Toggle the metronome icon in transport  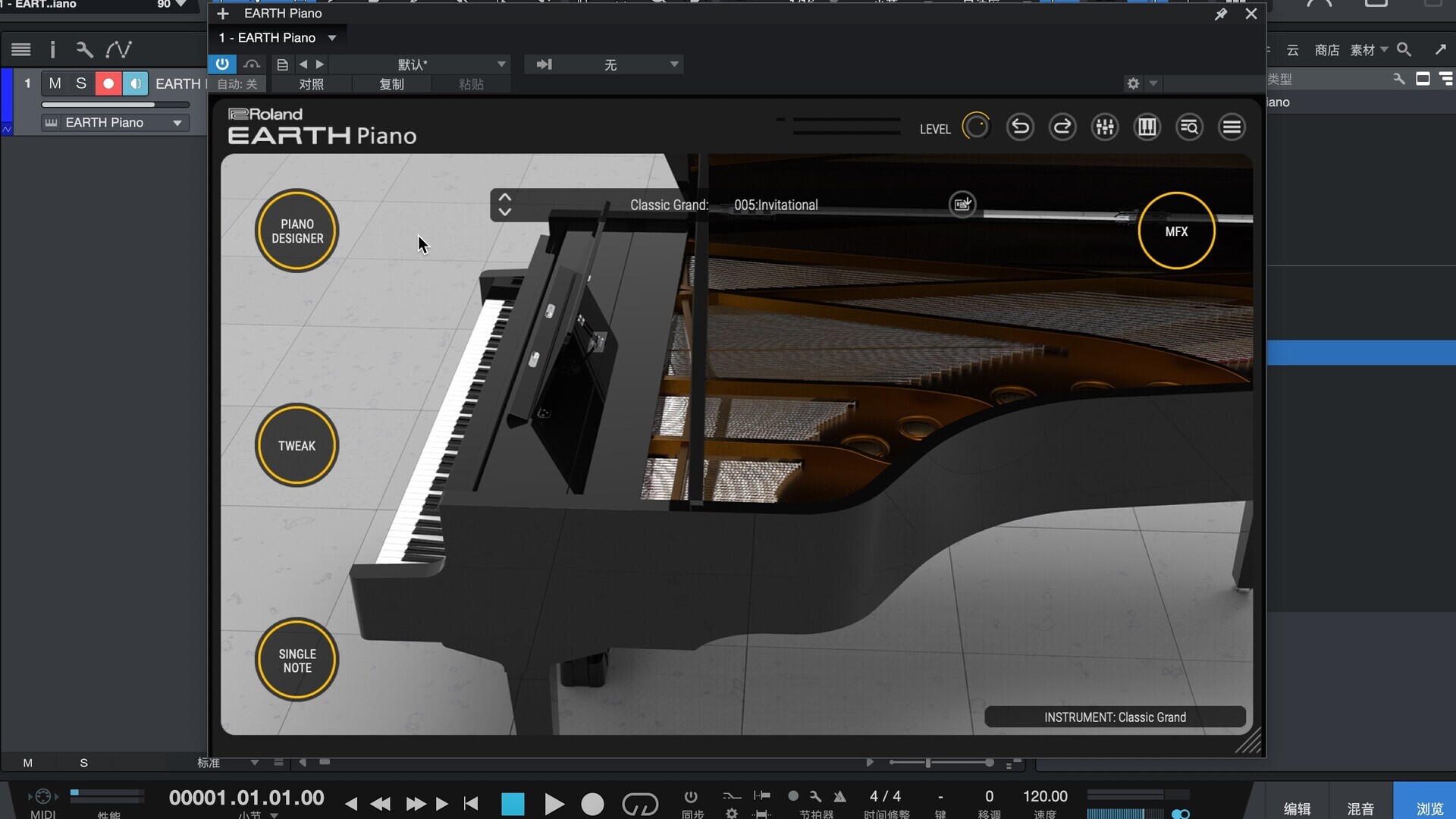pos(839,796)
